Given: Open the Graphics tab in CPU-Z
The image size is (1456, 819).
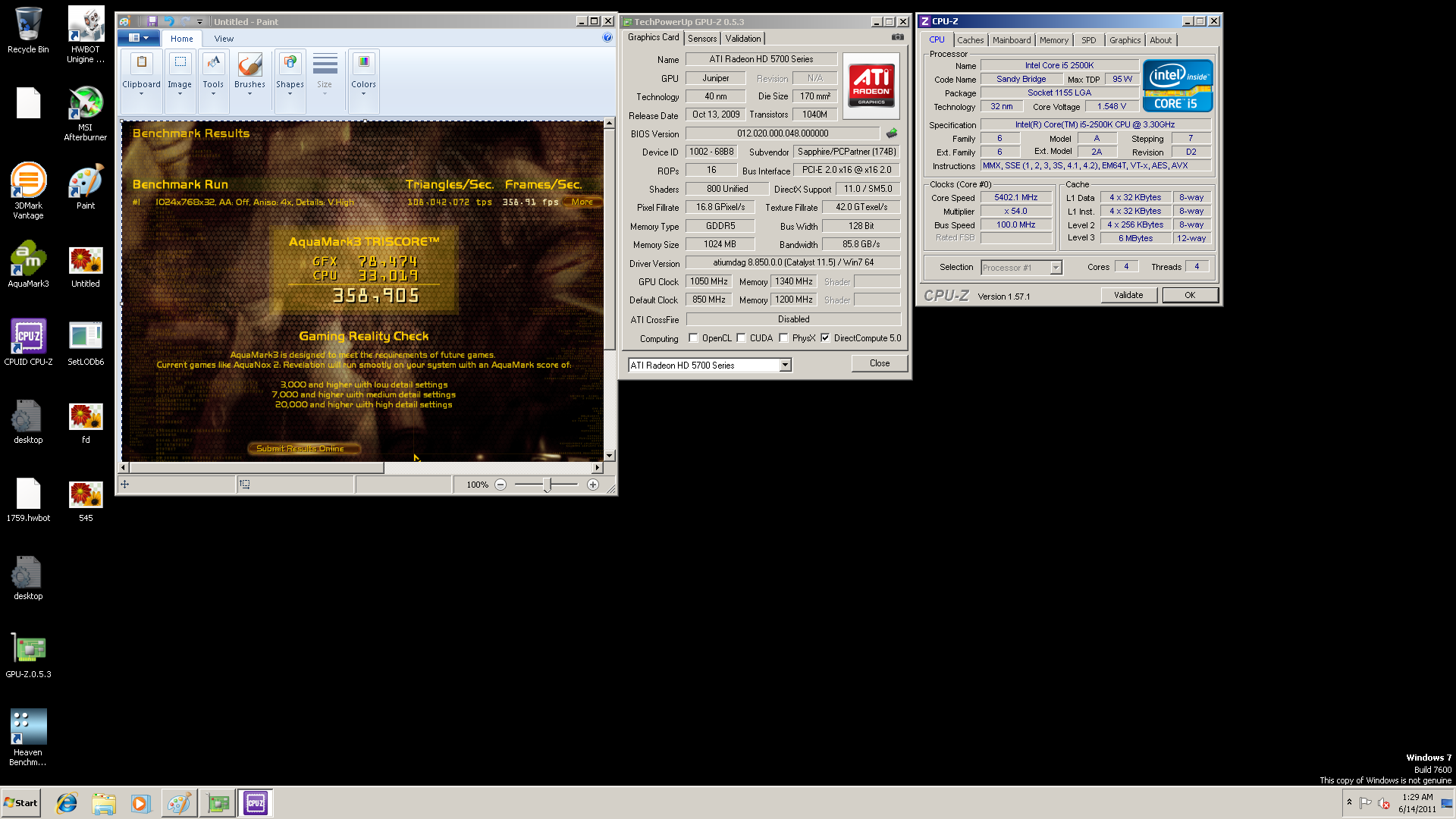Looking at the screenshot, I should (1125, 40).
